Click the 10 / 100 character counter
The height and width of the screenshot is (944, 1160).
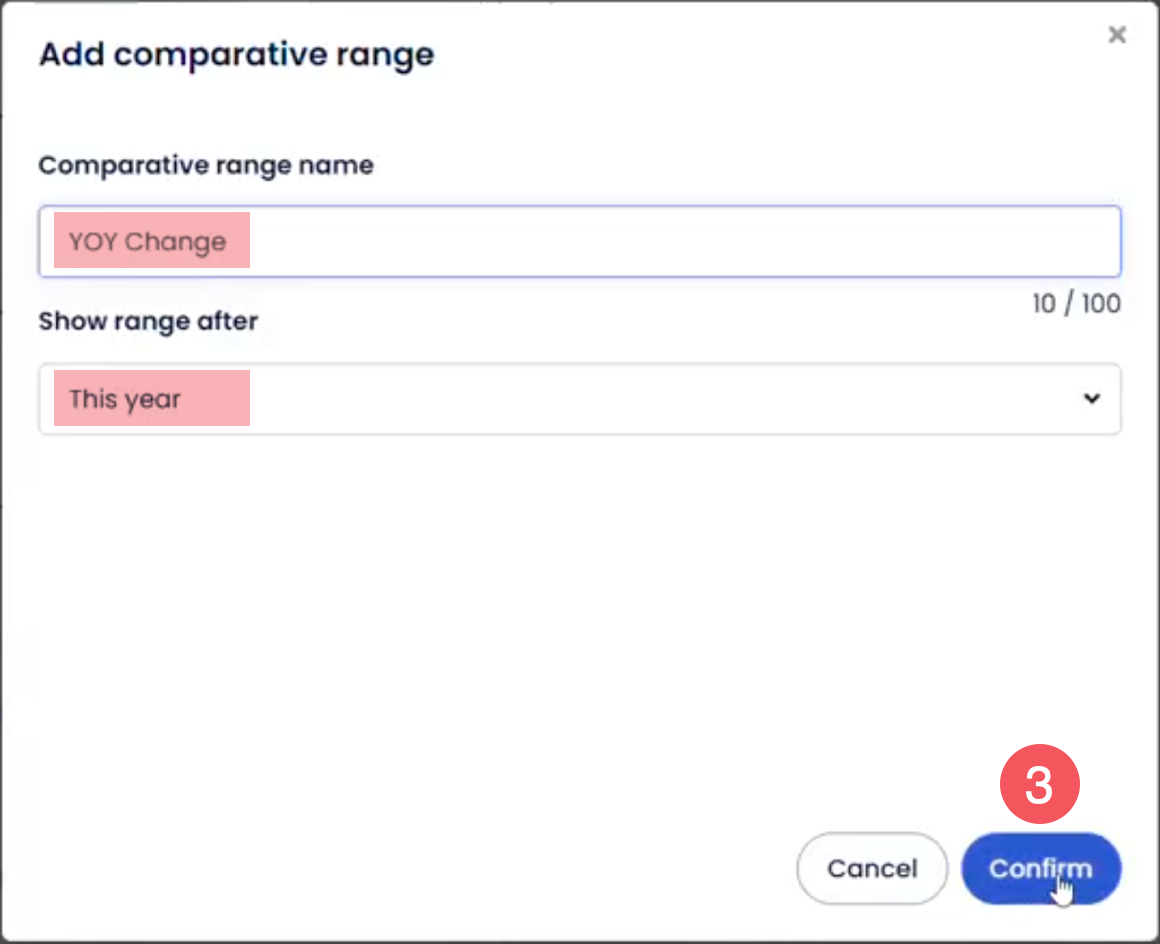pyautogui.click(x=1076, y=304)
